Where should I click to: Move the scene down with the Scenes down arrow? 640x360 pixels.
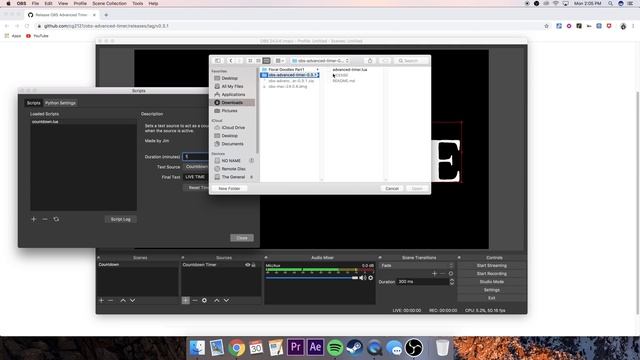133,300
